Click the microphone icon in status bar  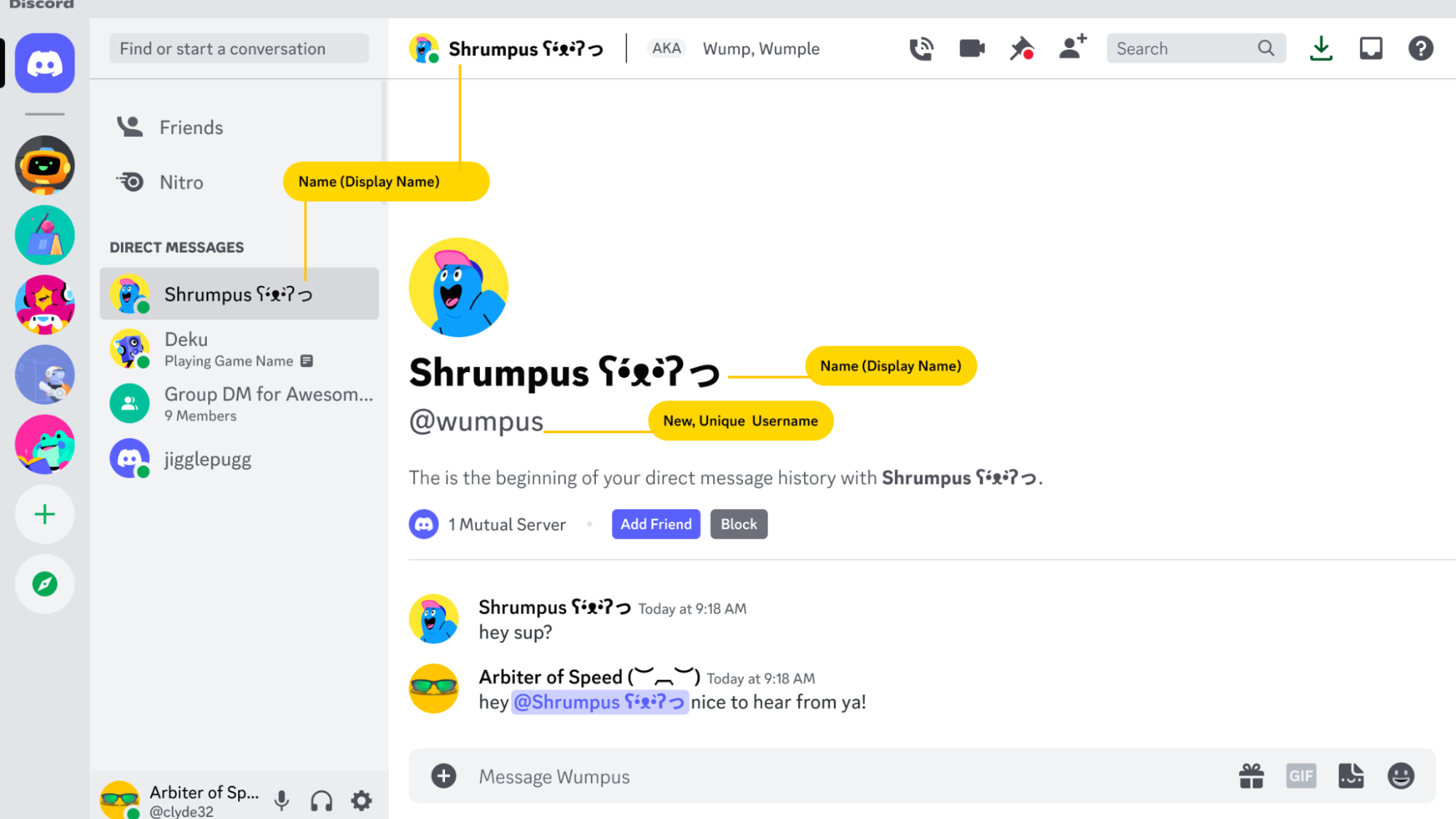[x=285, y=799]
